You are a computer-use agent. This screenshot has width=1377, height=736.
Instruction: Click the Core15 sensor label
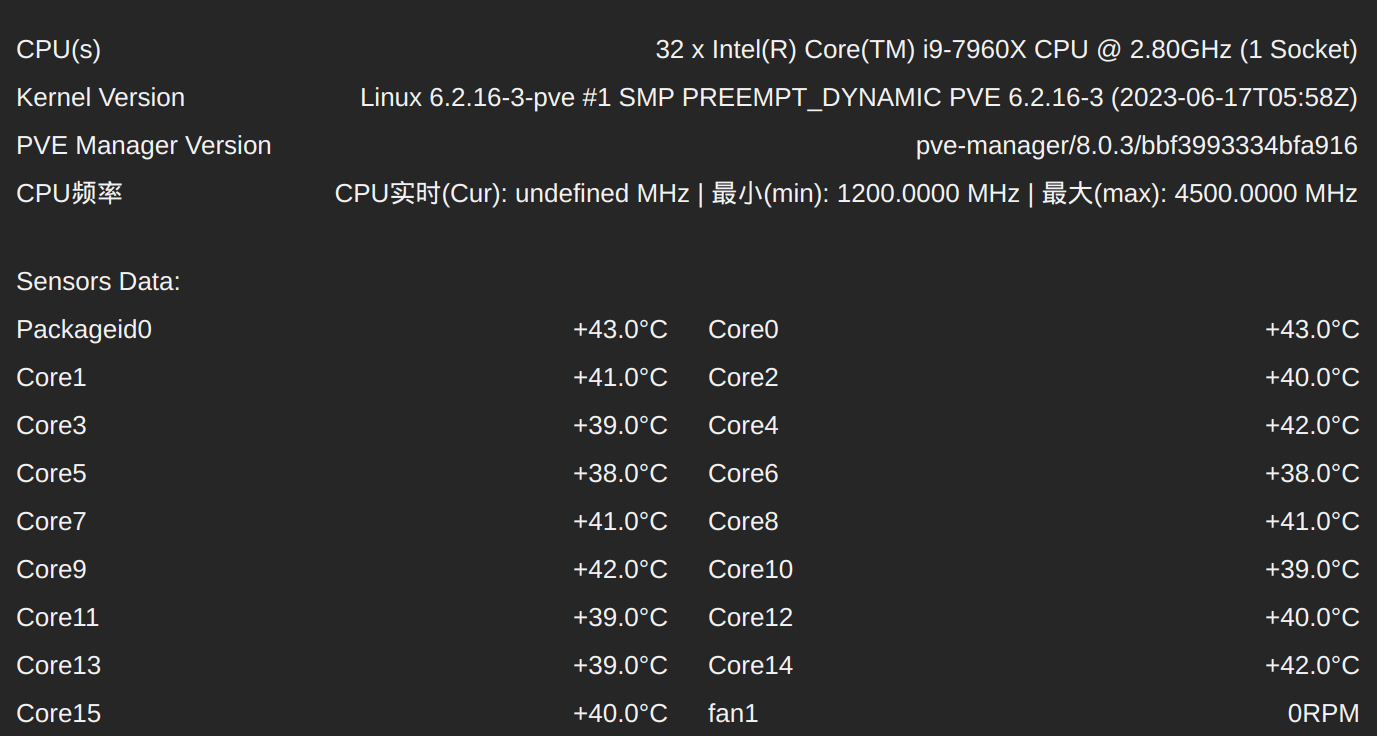(x=59, y=714)
